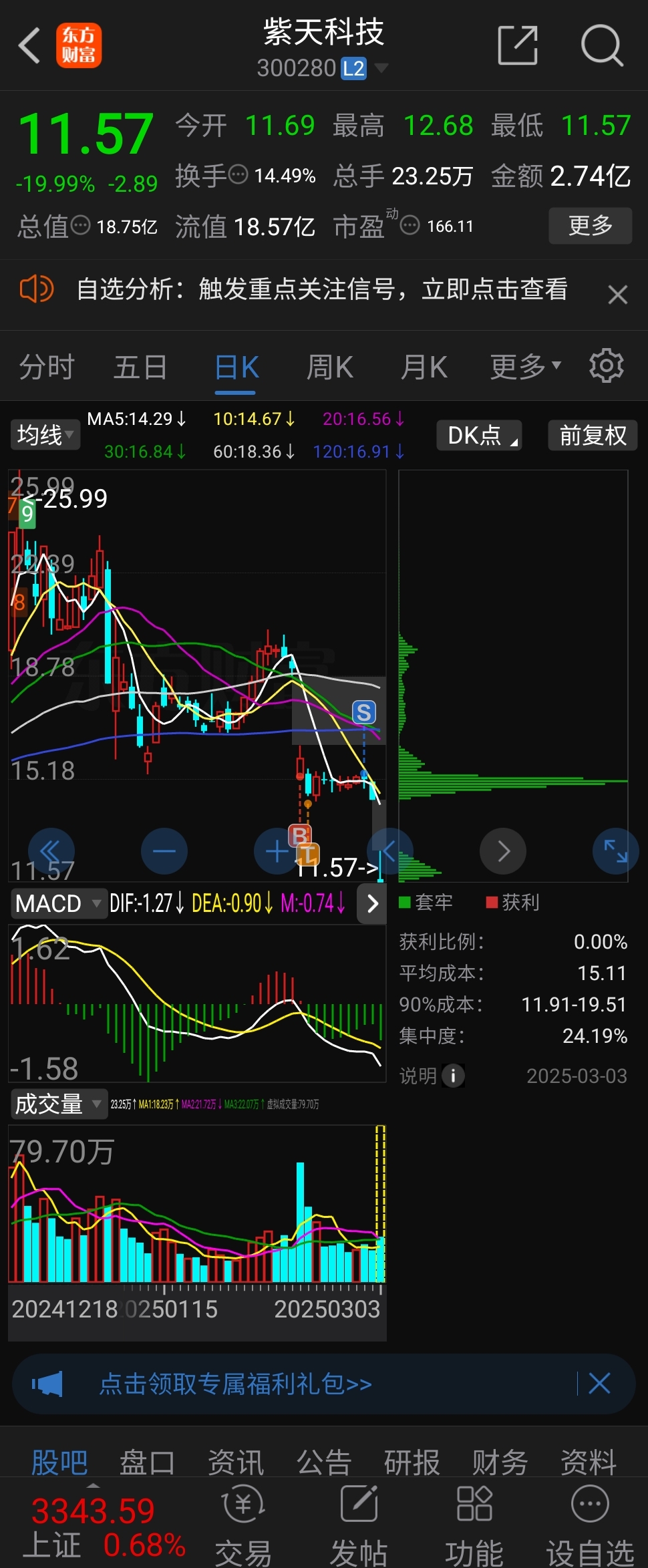
Task: Tap the speaker alert icon
Action: [x=36, y=289]
